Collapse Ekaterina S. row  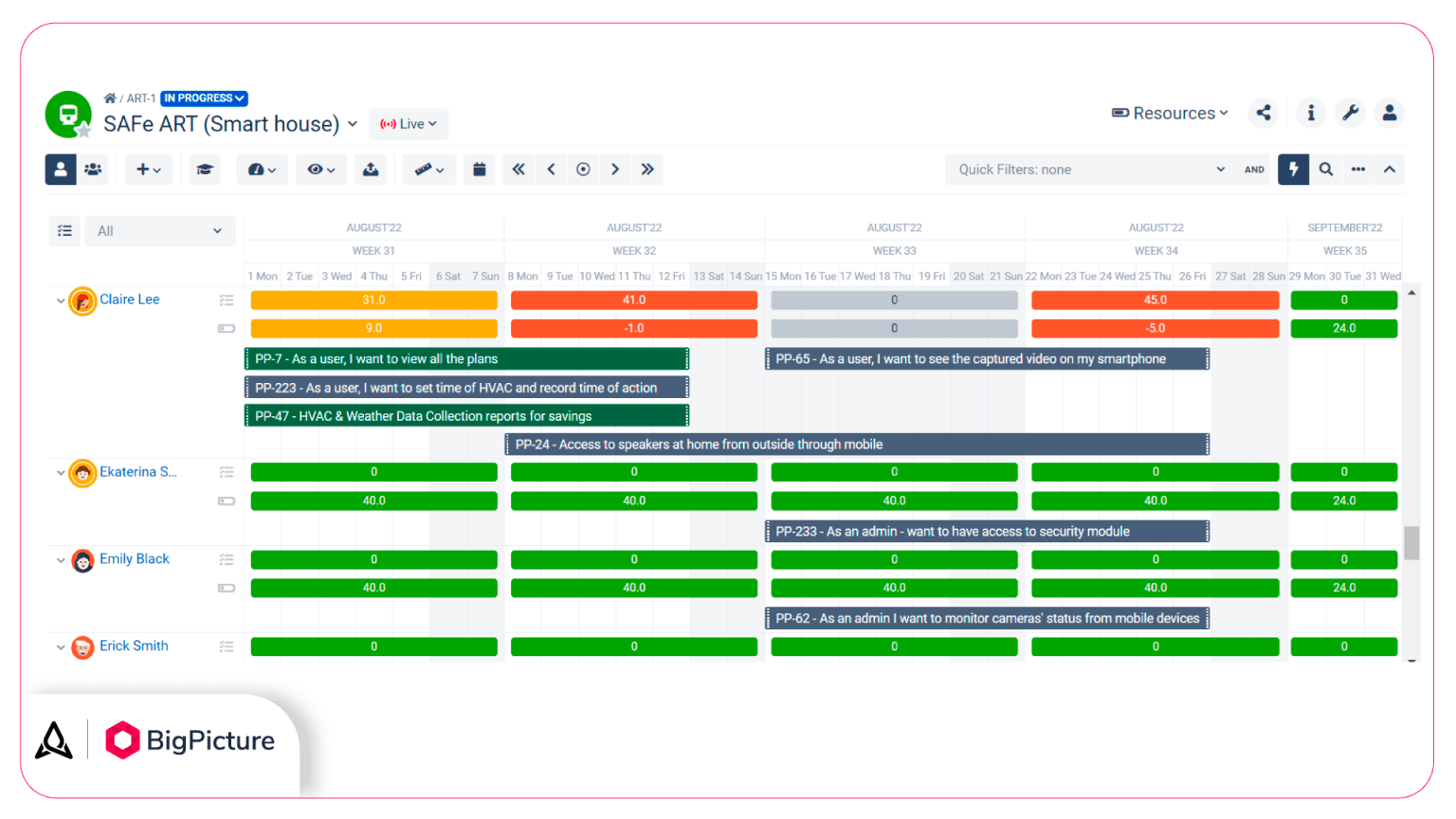tap(61, 473)
